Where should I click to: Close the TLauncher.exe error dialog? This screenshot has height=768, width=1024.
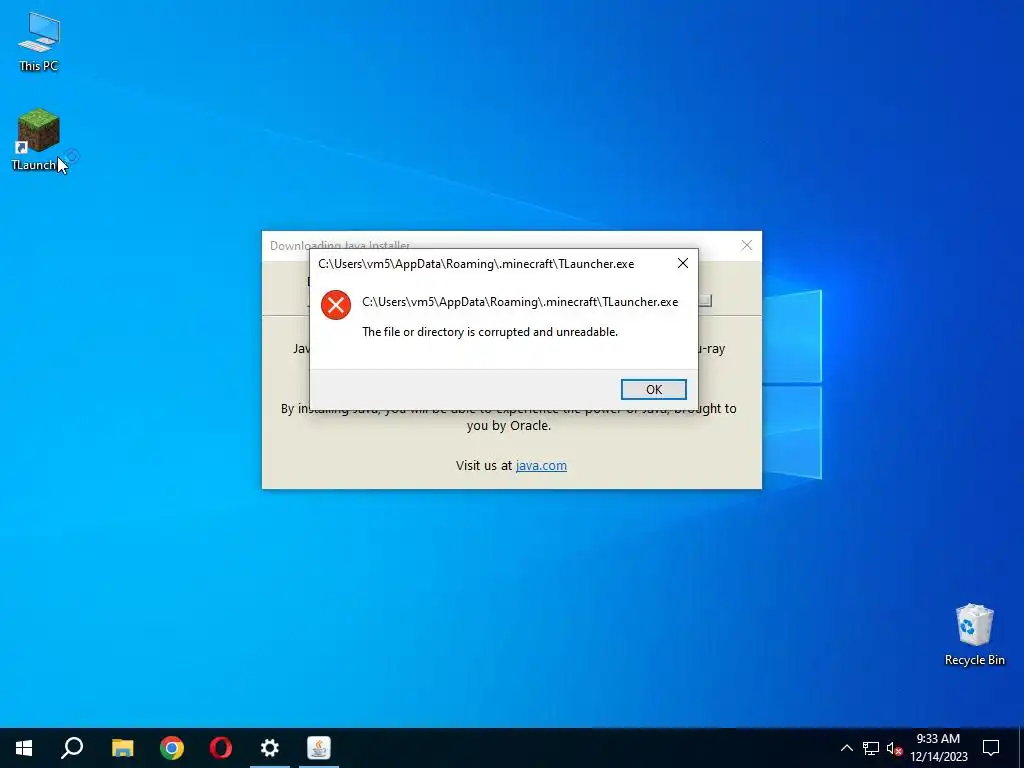pos(682,263)
